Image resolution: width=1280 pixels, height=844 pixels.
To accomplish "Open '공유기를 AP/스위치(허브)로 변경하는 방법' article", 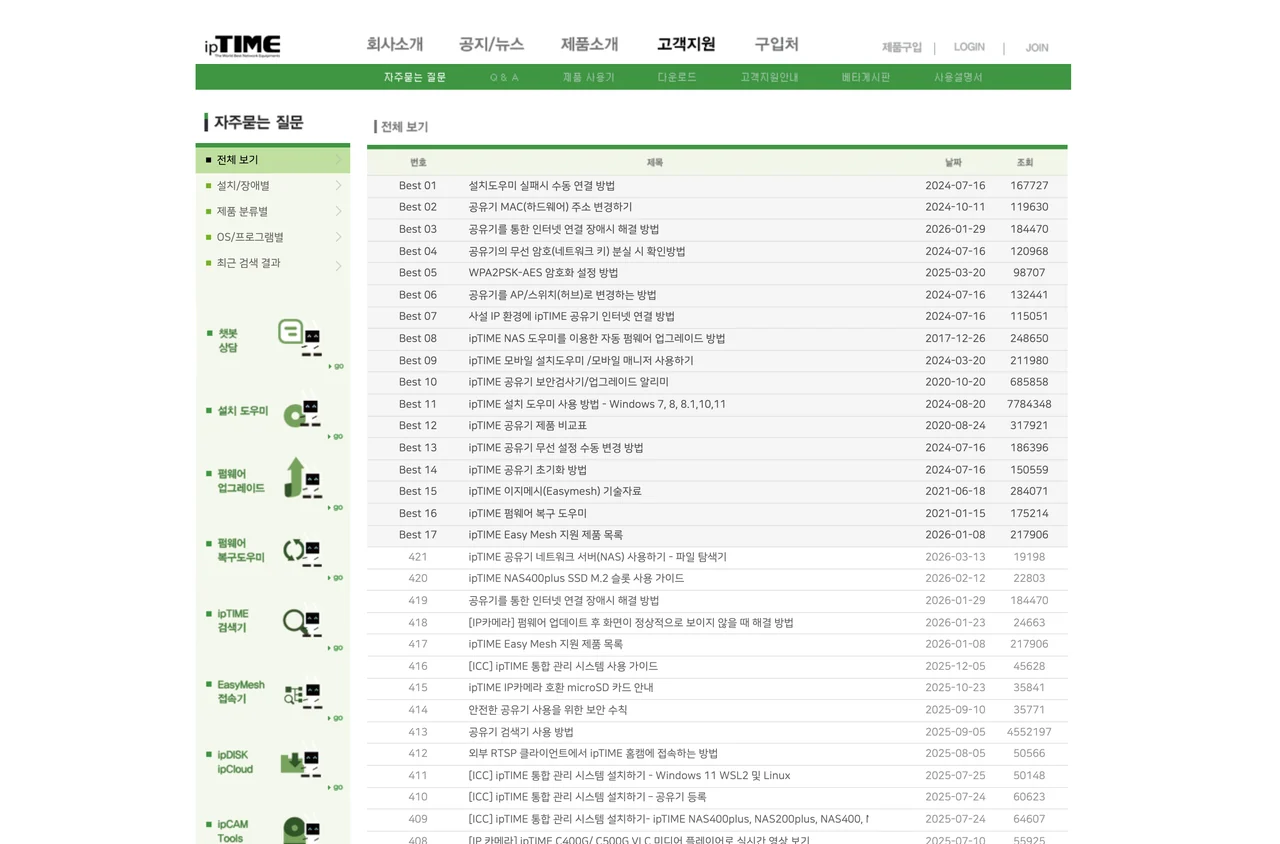I will pos(562,295).
